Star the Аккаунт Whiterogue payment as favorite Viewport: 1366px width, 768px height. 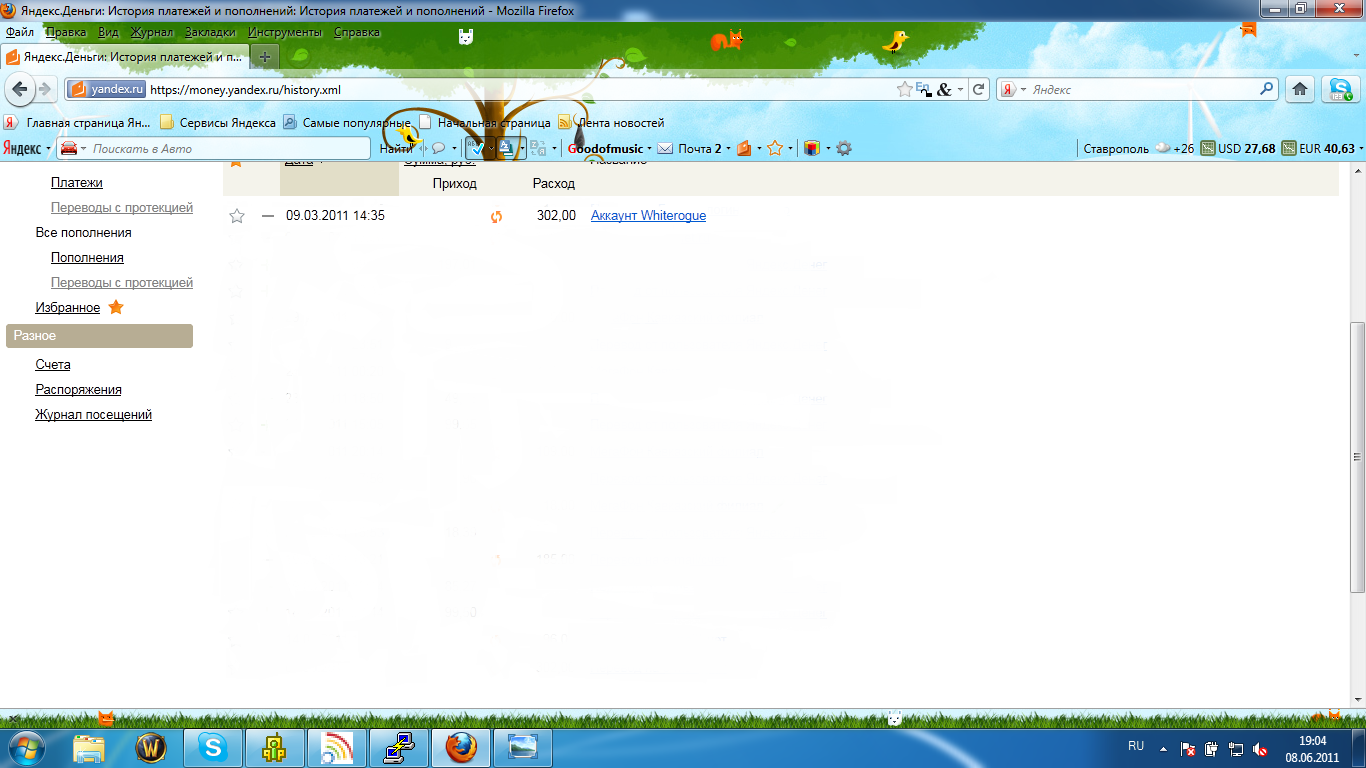[237, 216]
